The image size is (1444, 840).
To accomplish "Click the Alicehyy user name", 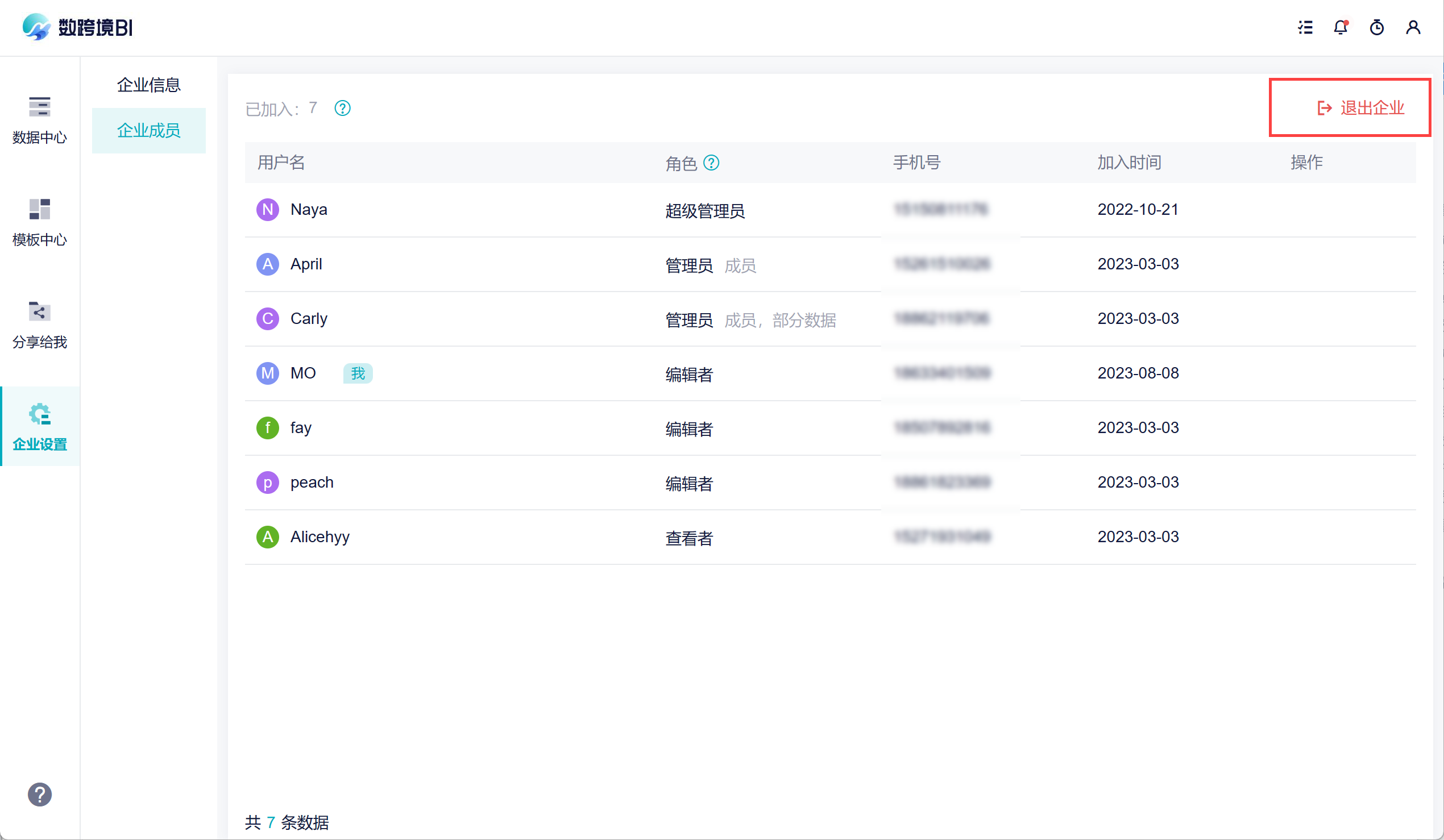I will pos(319,537).
